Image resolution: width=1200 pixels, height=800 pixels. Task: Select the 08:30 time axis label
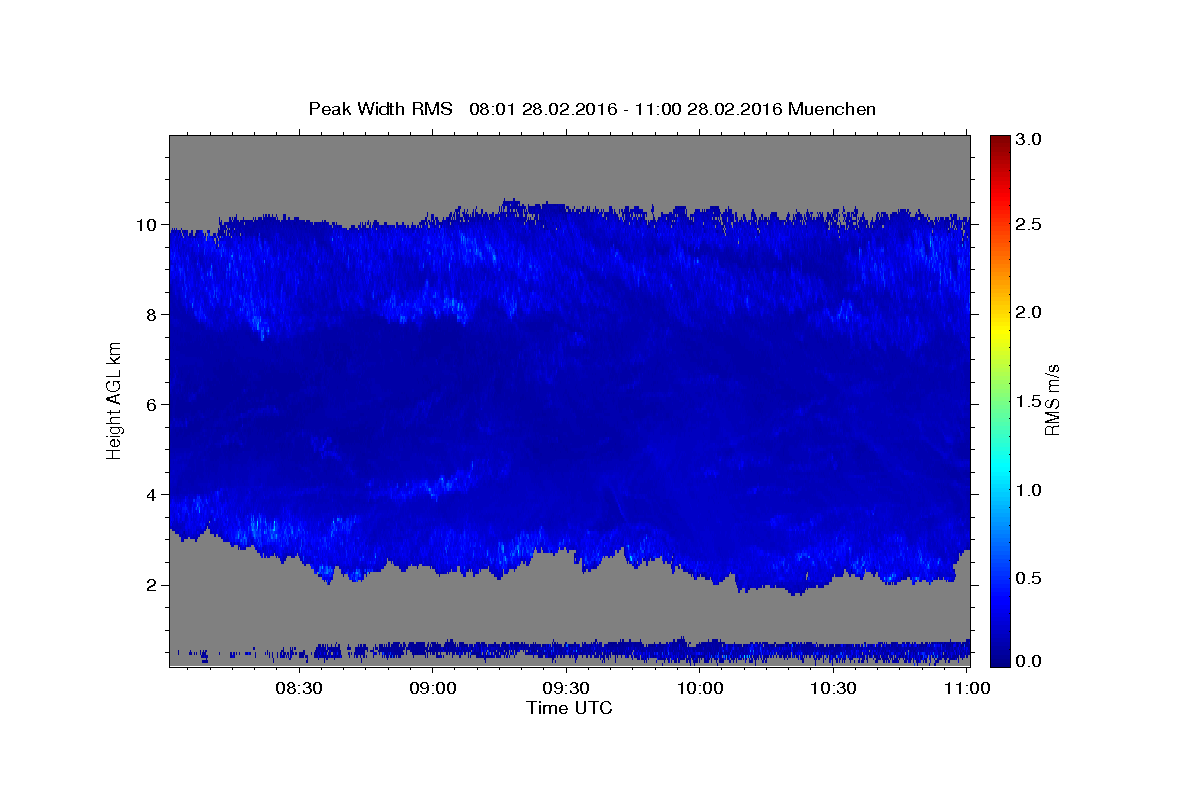[298, 688]
